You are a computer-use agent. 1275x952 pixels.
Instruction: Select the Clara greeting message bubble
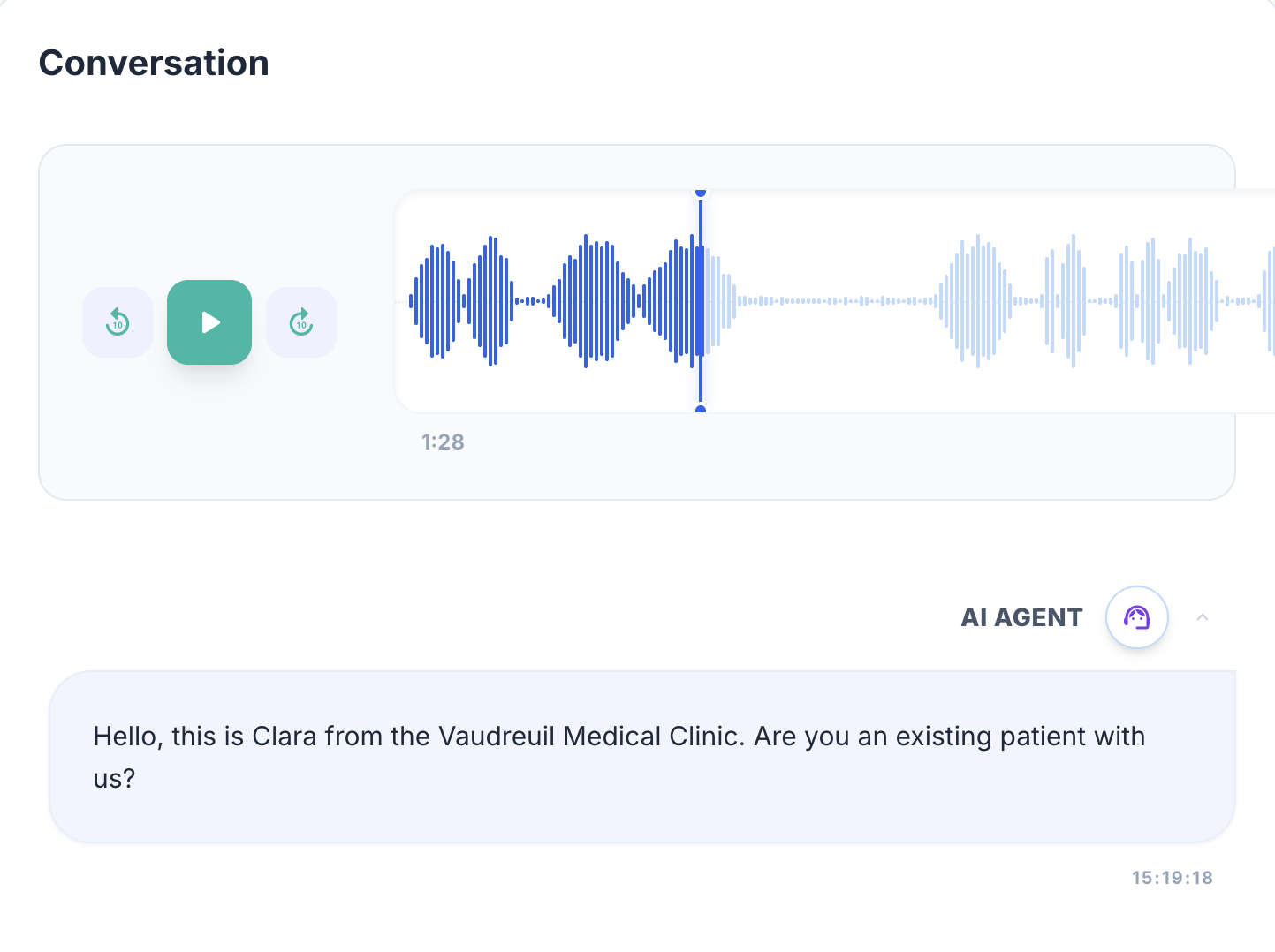[641, 757]
